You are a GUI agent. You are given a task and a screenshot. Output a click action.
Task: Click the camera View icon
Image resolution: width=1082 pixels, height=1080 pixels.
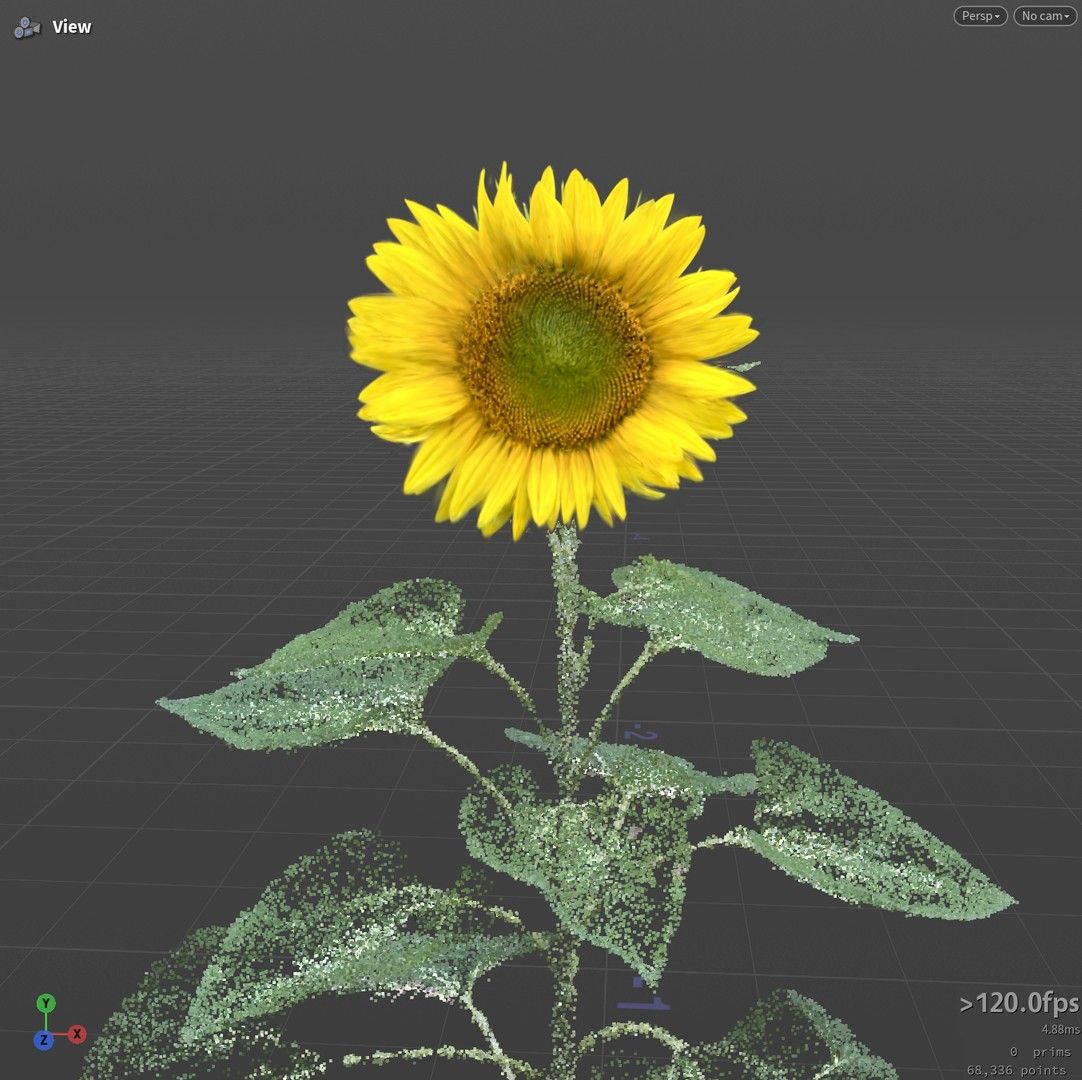point(27,28)
